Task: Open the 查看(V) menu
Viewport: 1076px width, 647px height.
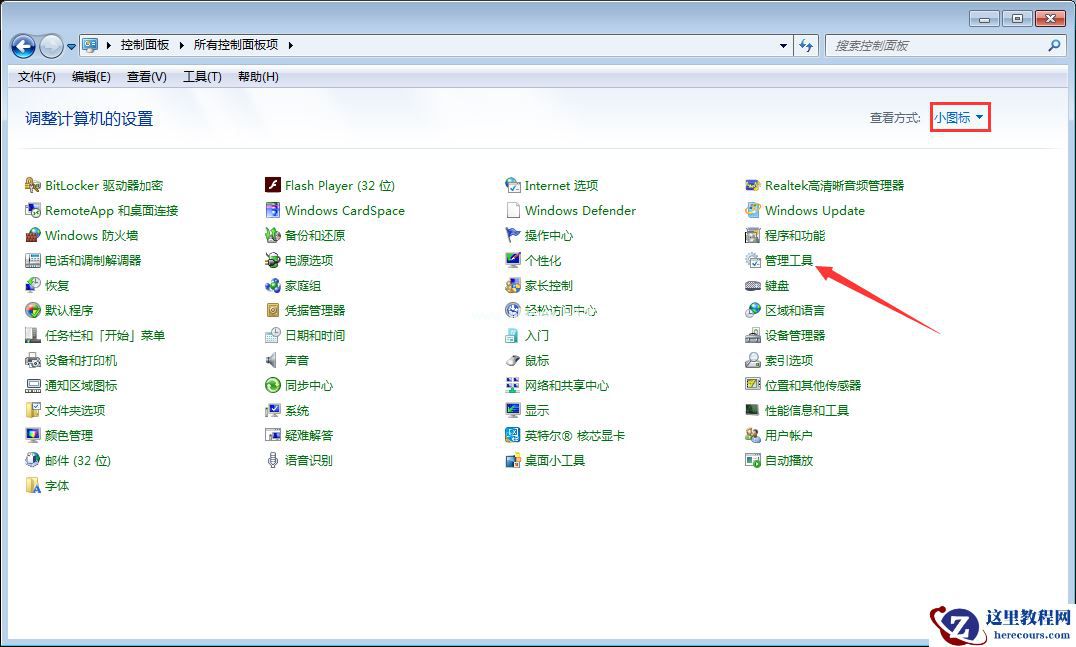Action: [145, 77]
